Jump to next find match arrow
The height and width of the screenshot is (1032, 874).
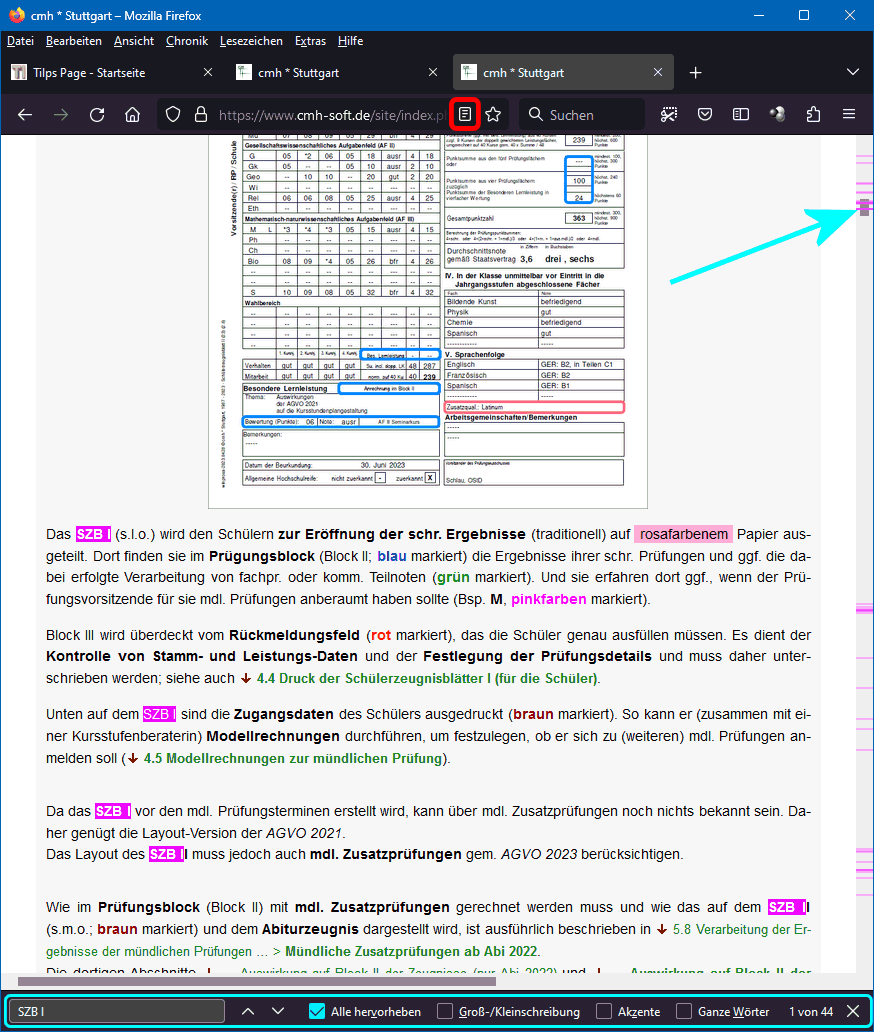[x=278, y=1011]
